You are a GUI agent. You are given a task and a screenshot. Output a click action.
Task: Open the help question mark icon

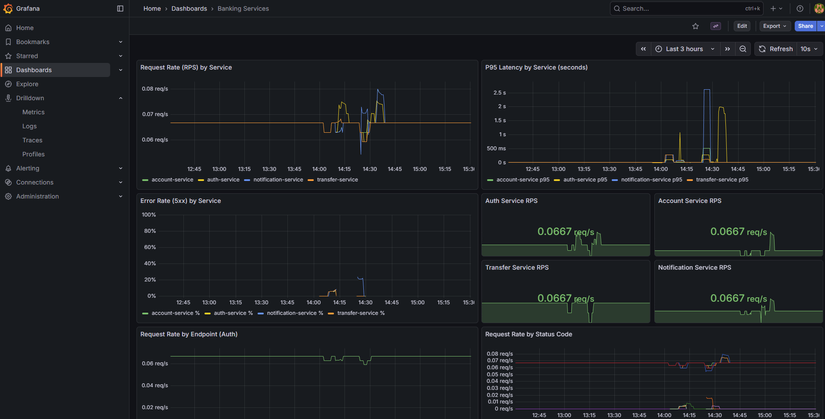[800, 8]
